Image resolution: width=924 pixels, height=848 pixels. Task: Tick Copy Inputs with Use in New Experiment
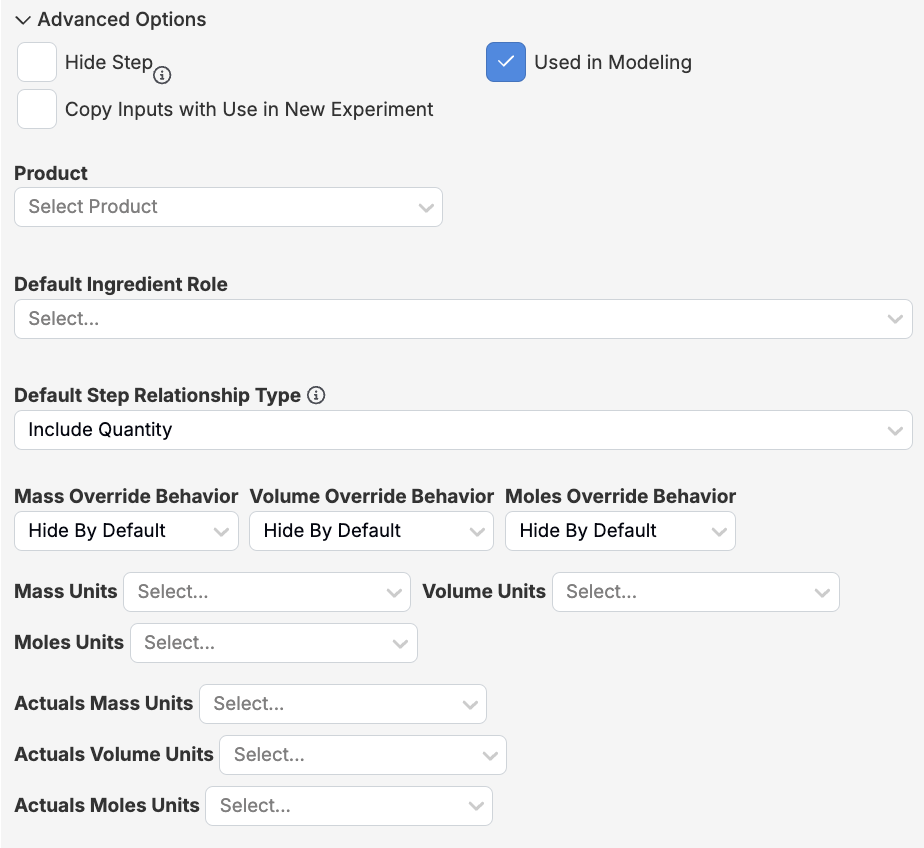tap(37, 109)
